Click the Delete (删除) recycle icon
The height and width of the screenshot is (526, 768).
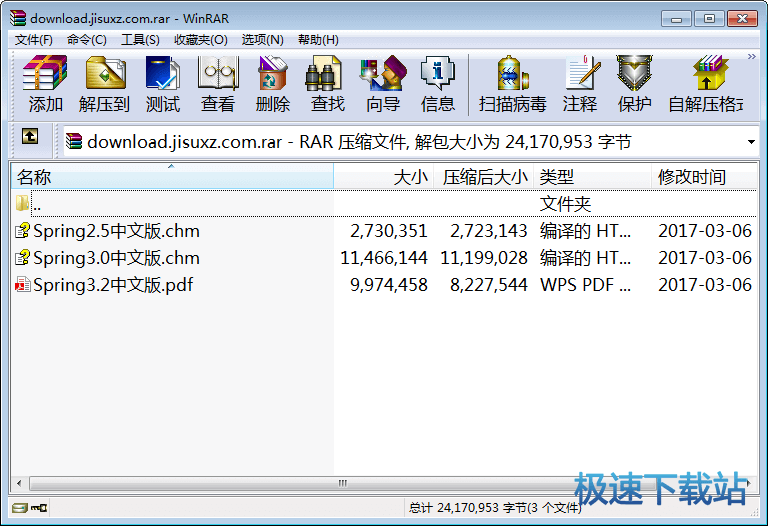(273, 73)
